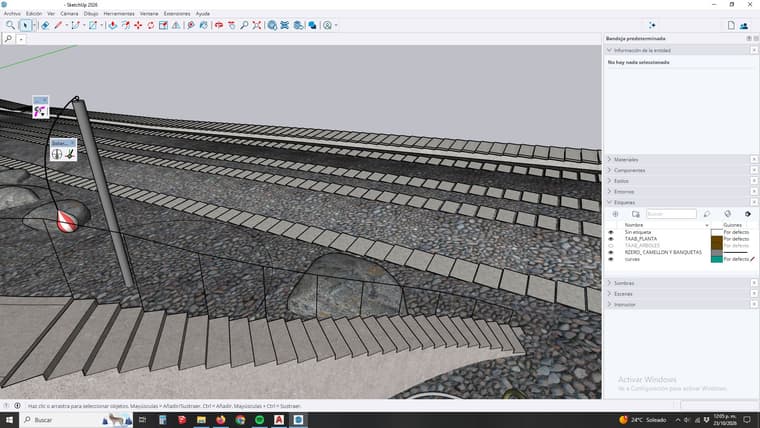The width and height of the screenshot is (760, 428).
Task: Select the Pan hand tool
Action: (x=232, y=25)
